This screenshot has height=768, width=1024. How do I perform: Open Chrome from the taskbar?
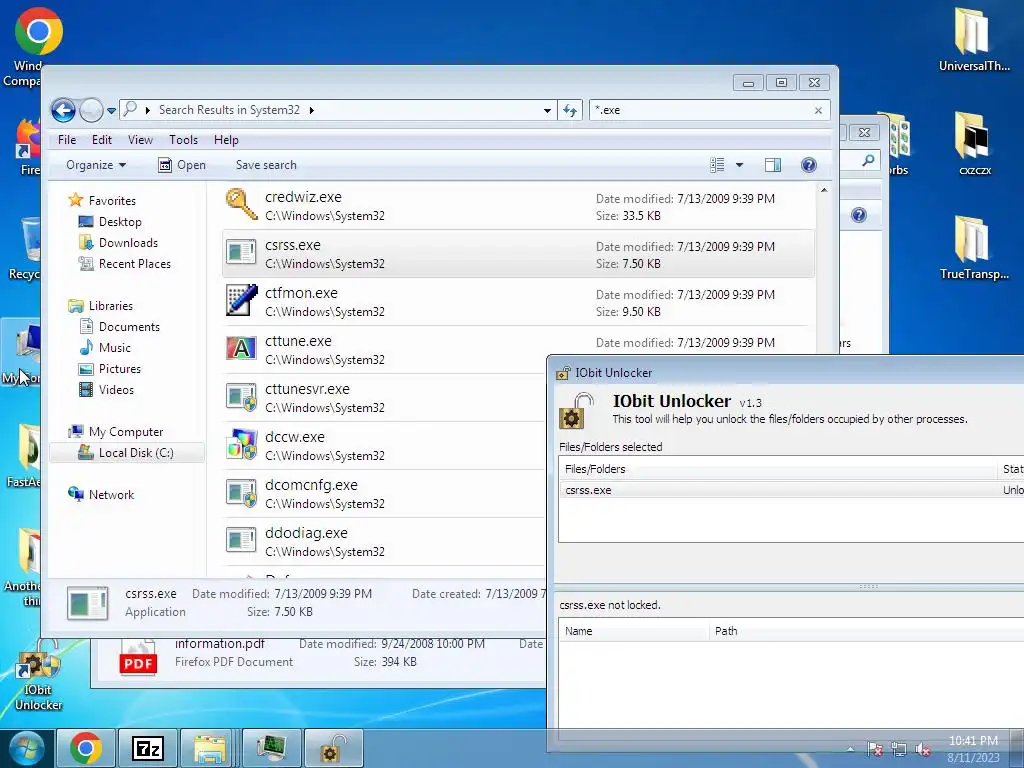tap(86, 748)
